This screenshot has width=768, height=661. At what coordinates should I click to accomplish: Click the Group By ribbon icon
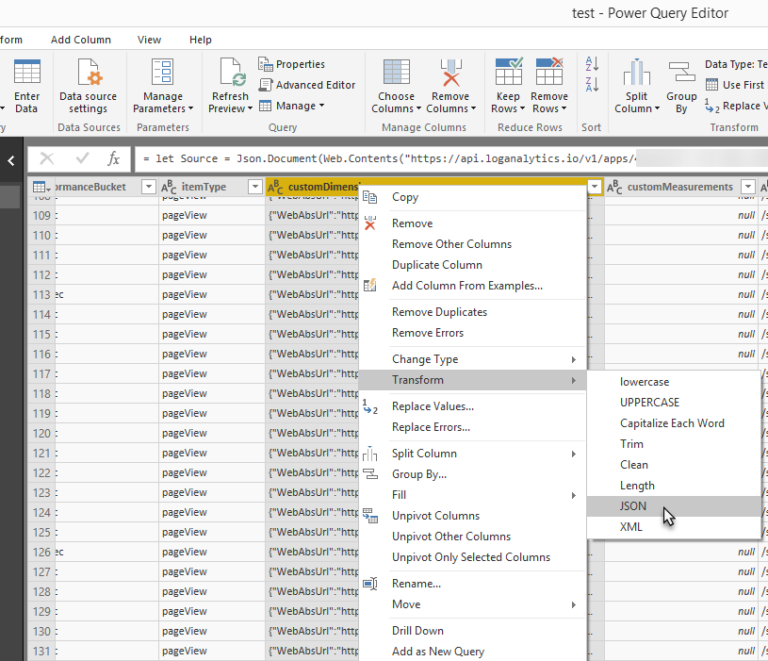[682, 72]
